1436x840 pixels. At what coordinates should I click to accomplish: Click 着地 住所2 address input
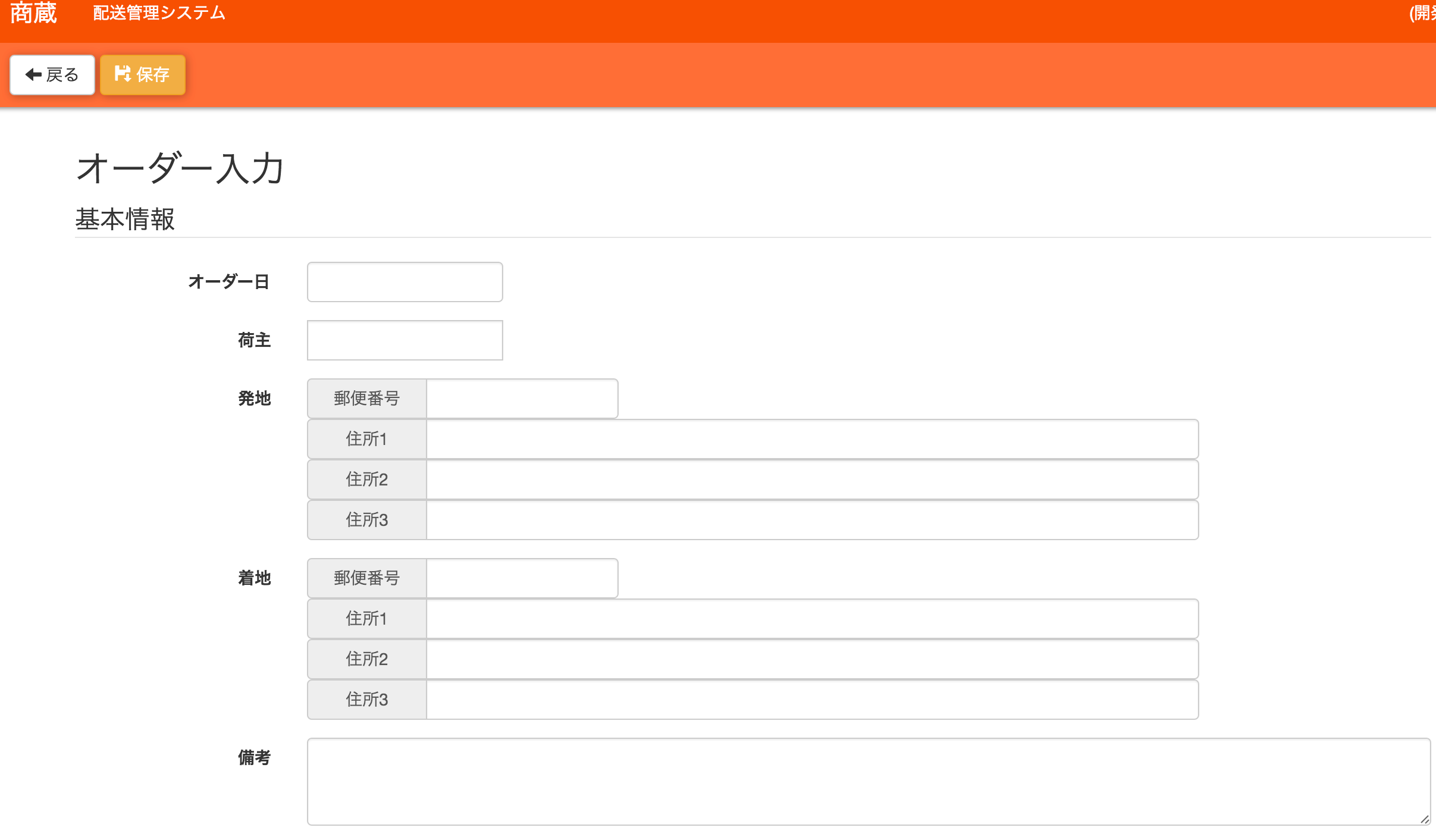812,659
